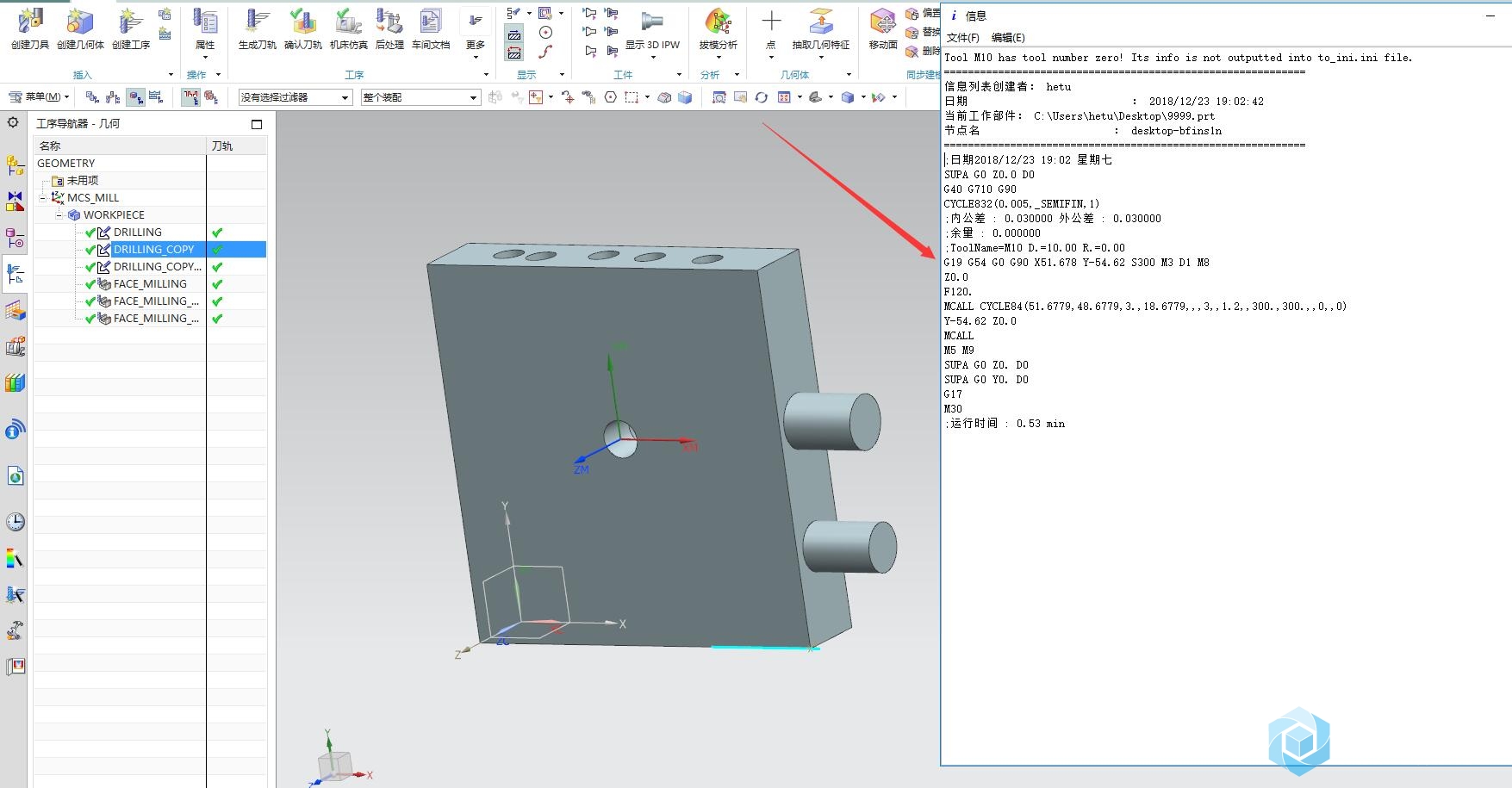Open the settings gear in the resource bar

click(13, 122)
